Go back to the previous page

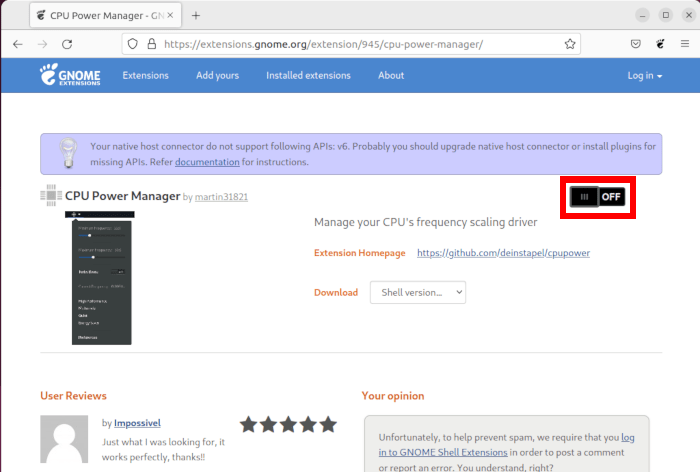pos(18,44)
